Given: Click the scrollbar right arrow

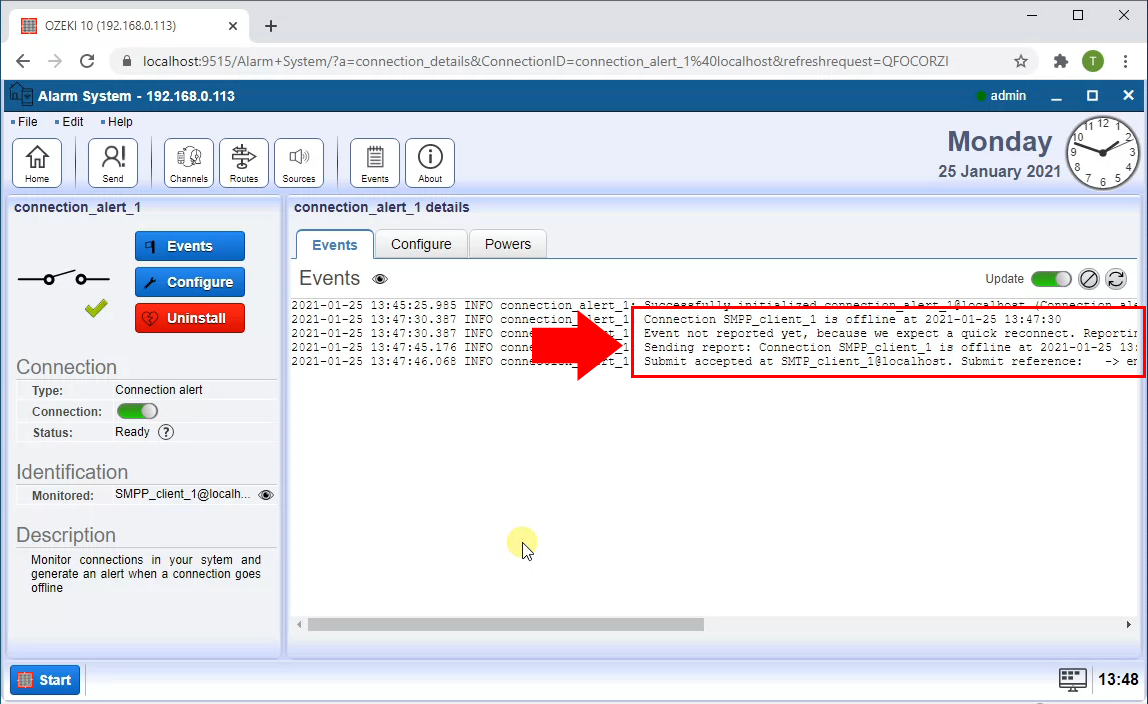Looking at the screenshot, I should tap(1128, 624).
